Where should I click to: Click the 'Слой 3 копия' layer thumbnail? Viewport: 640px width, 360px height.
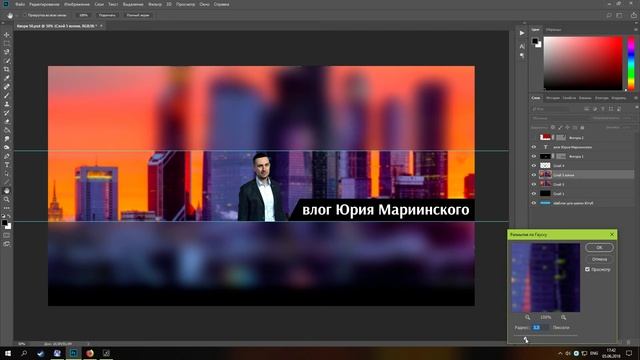pos(545,175)
